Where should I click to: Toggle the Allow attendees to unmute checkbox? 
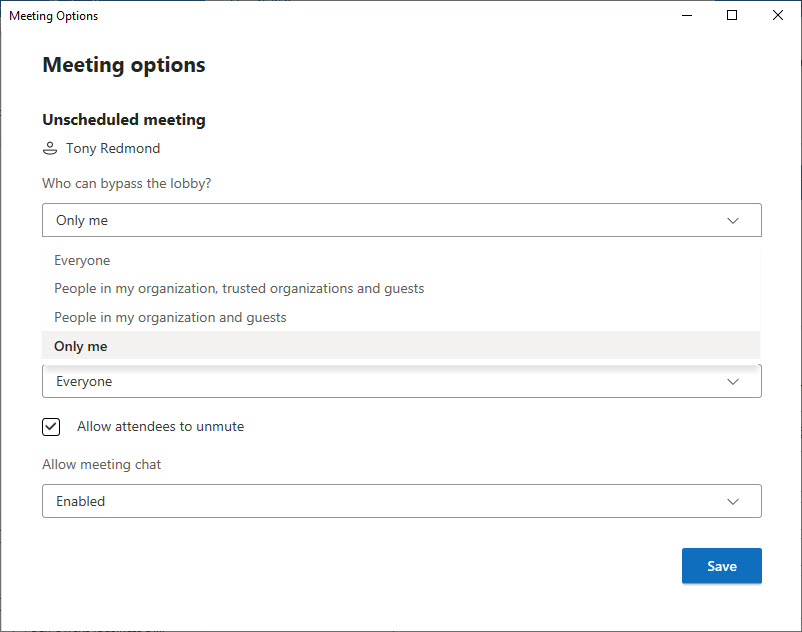(x=51, y=427)
